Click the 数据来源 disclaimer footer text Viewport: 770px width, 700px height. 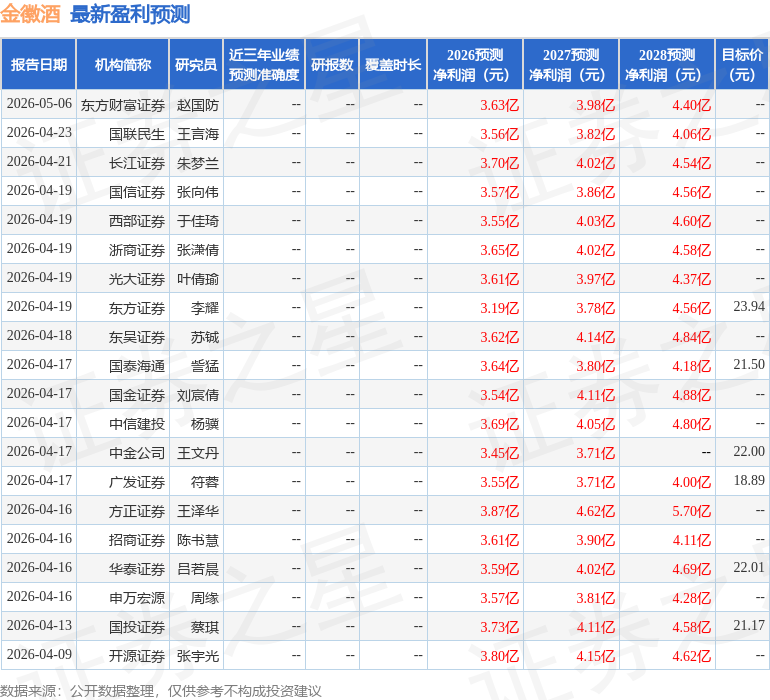click(161, 691)
